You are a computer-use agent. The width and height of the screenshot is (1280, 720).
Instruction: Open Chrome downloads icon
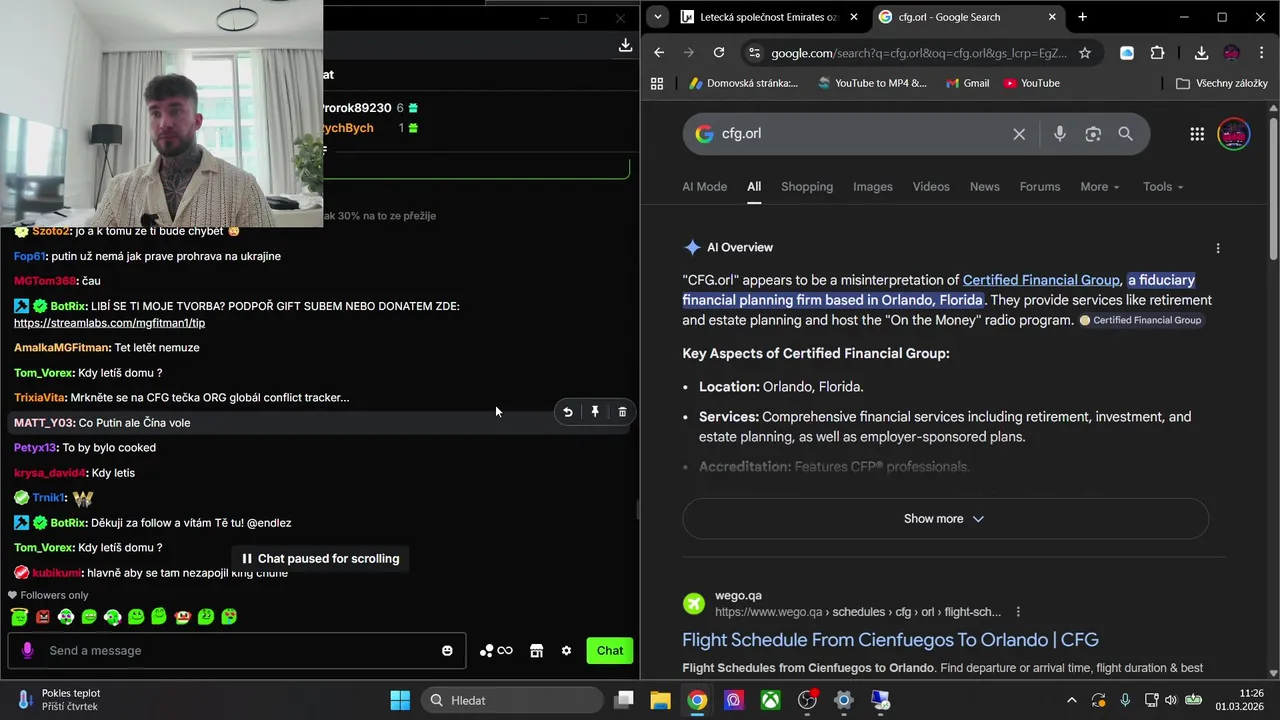pyautogui.click(x=1201, y=53)
